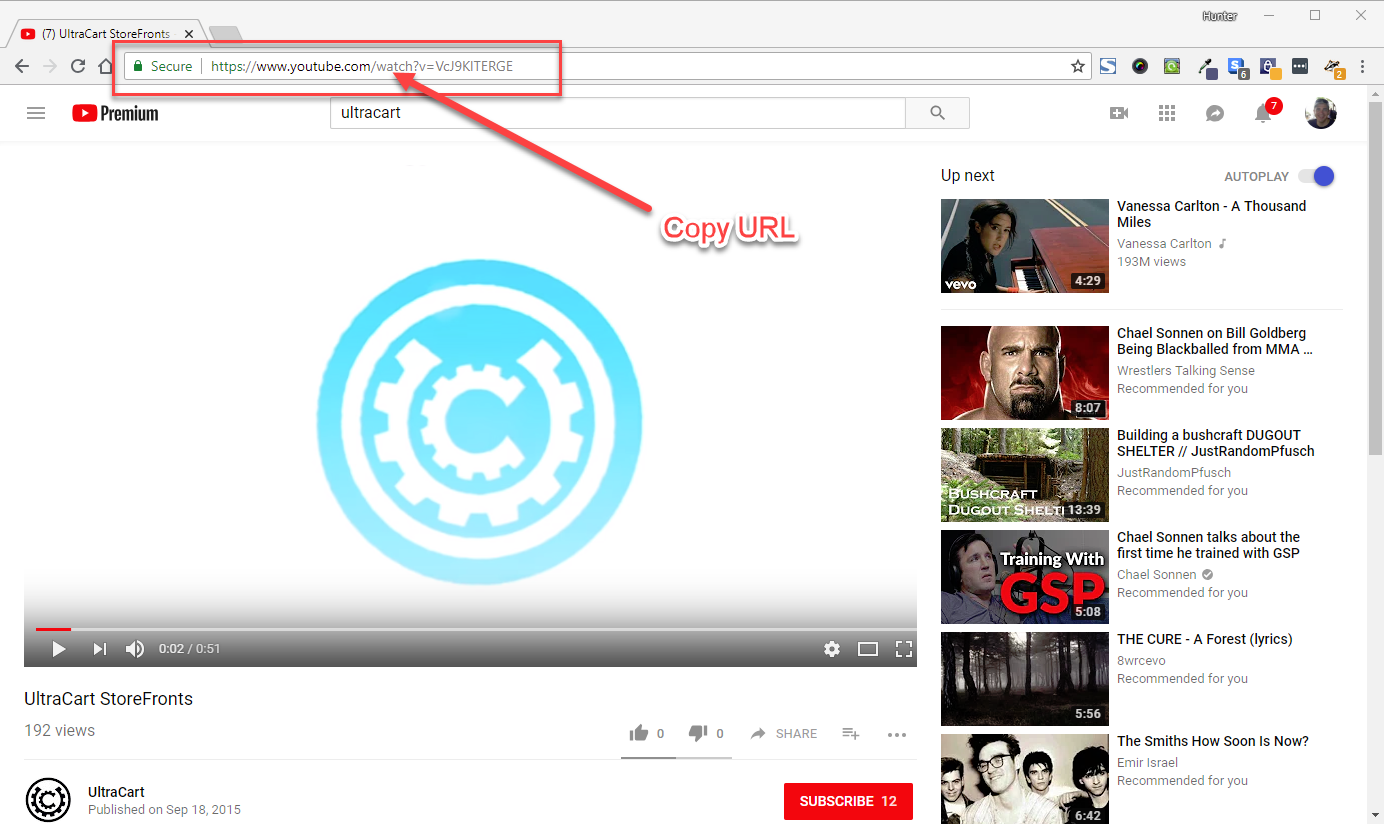1384x824 pixels.
Task: Open the Vanessa Carlton - A Thousand Miles title
Action: [x=1212, y=214]
